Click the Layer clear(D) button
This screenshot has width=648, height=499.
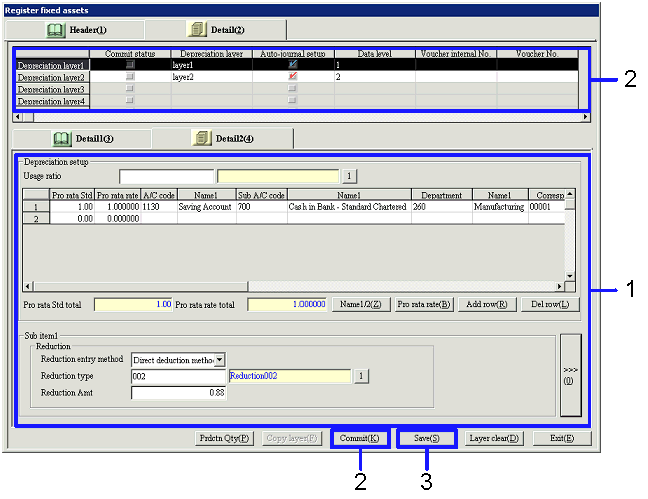click(493, 438)
